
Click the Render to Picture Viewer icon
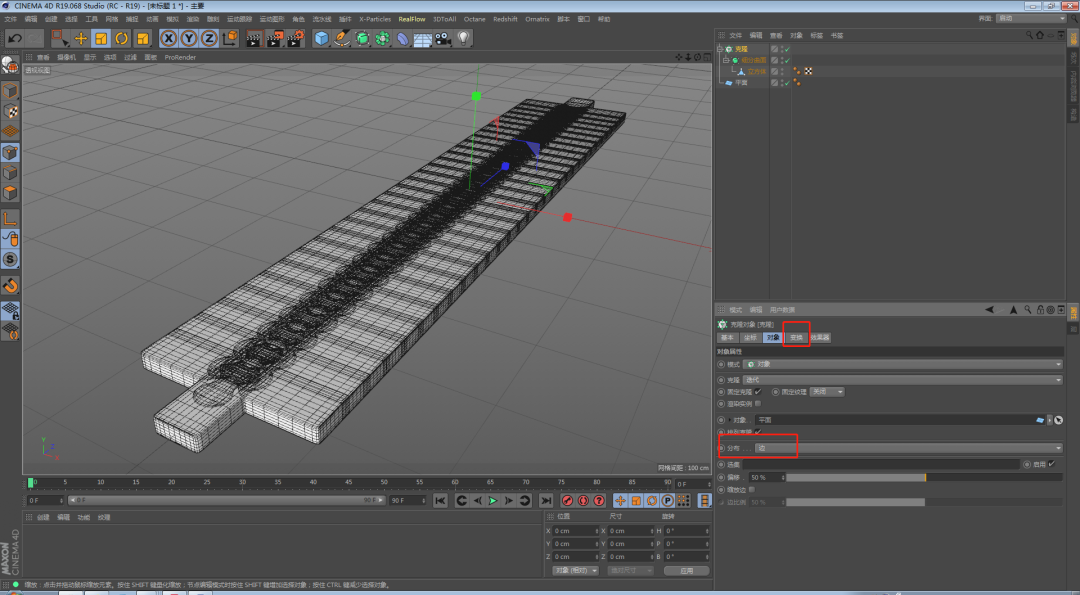click(274, 38)
